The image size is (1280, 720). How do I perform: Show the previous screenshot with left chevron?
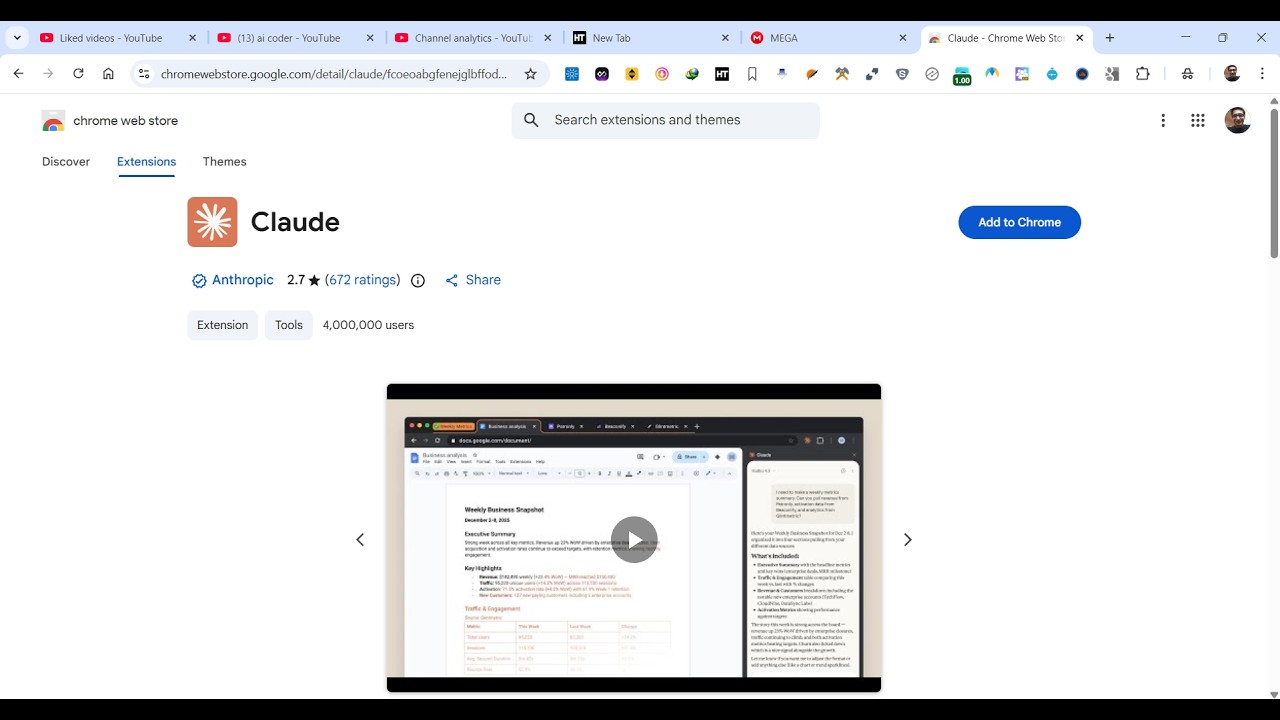360,540
